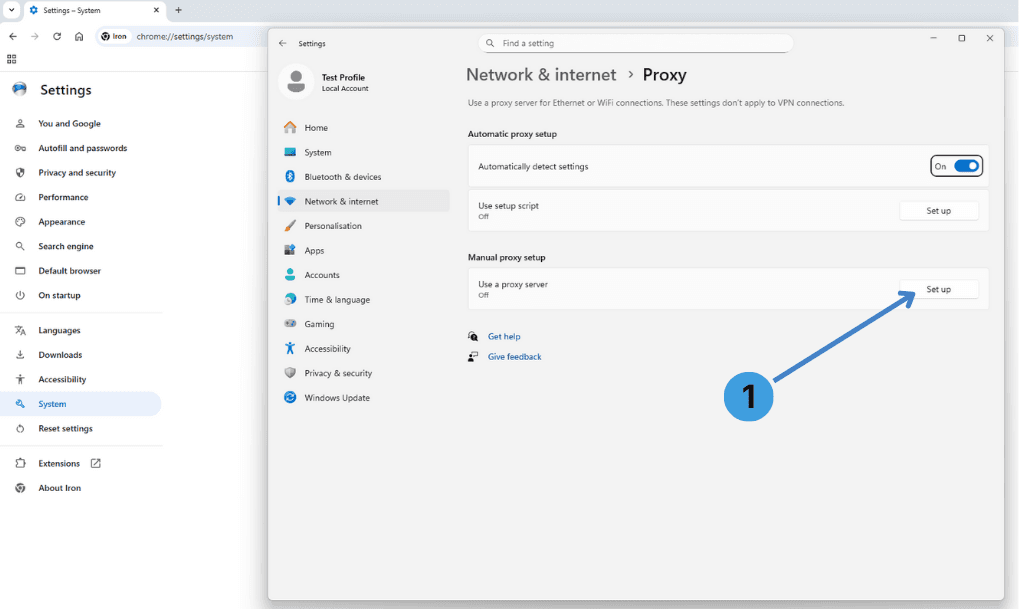Open Performance in Iron settings sidebar
This screenshot has height=609, width=1019.
pyautogui.click(x=63, y=198)
